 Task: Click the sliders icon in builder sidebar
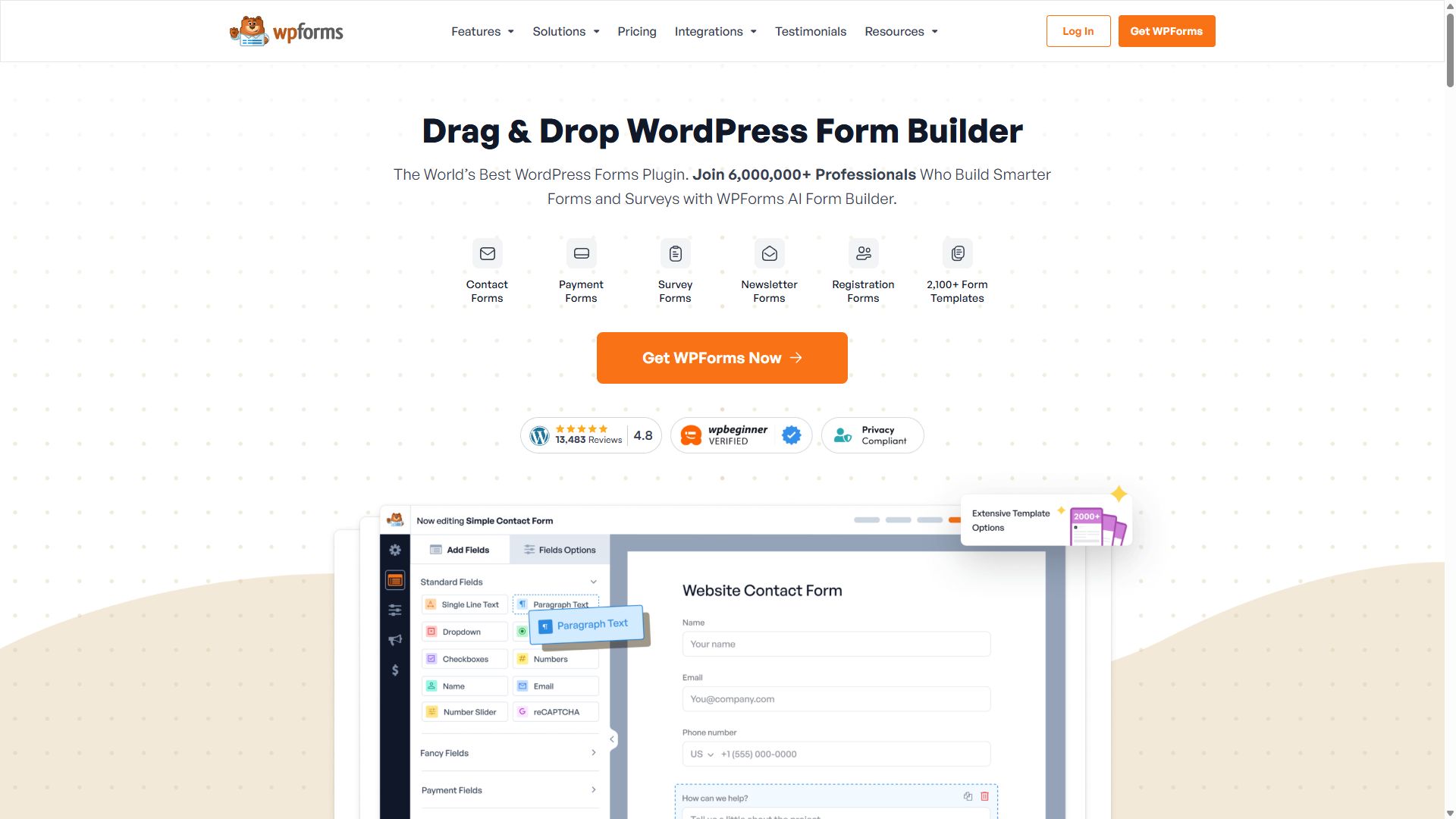395,610
